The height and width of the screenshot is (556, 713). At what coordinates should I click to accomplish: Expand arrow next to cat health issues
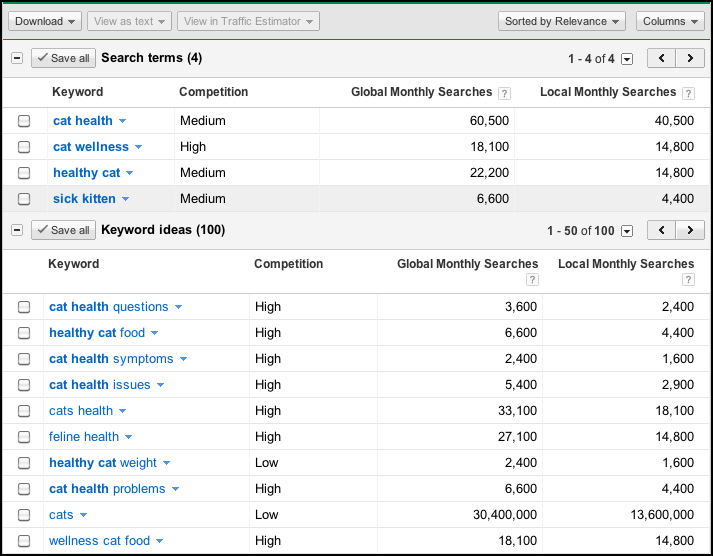(160, 385)
